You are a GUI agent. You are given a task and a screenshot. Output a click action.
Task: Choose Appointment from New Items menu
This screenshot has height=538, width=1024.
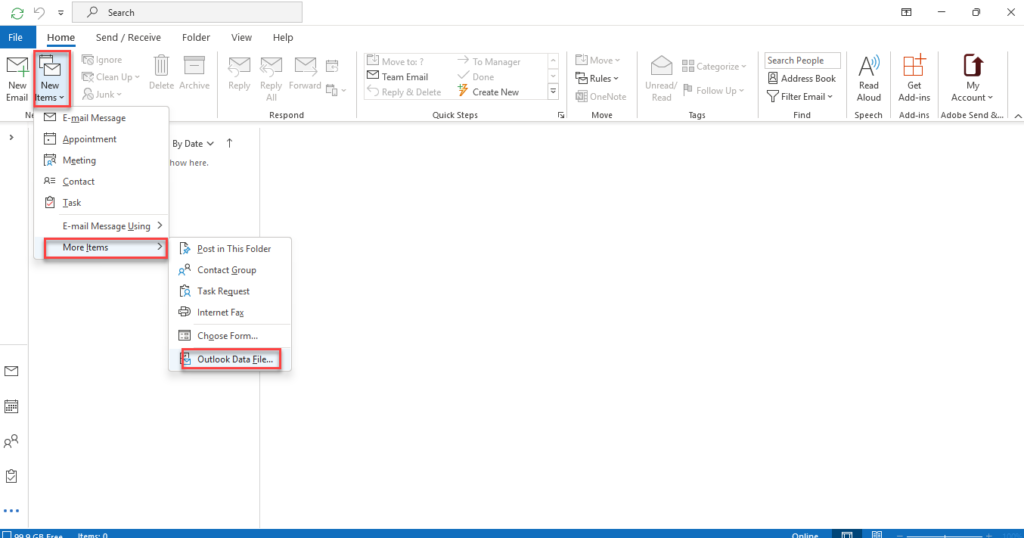click(102, 139)
